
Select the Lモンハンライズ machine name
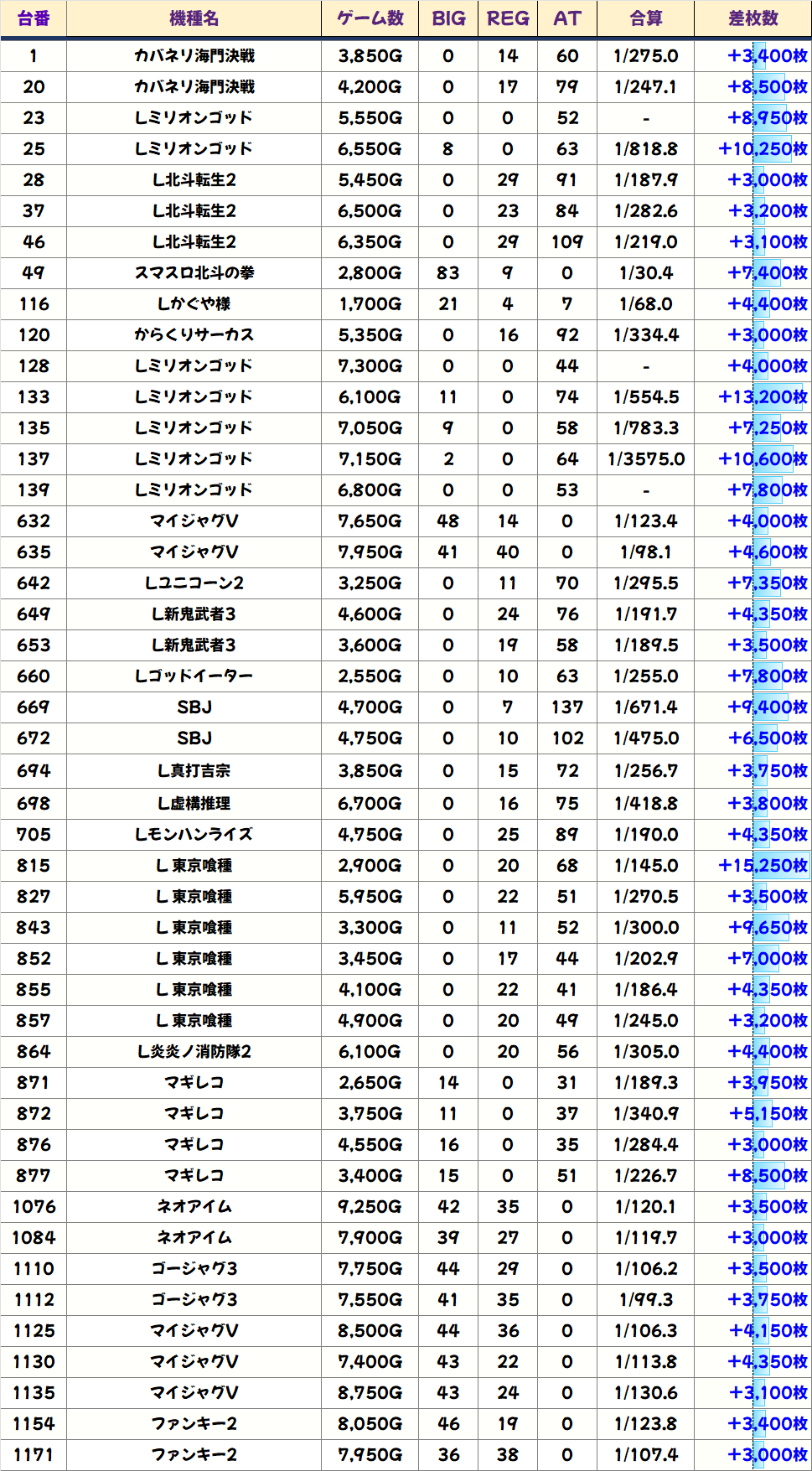click(x=194, y=835)
